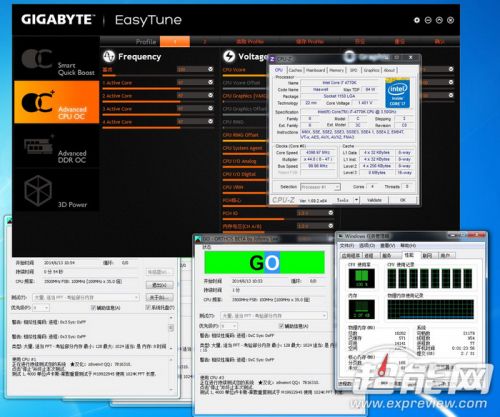Click the Validate button in CPU-Z

[374, 200]
